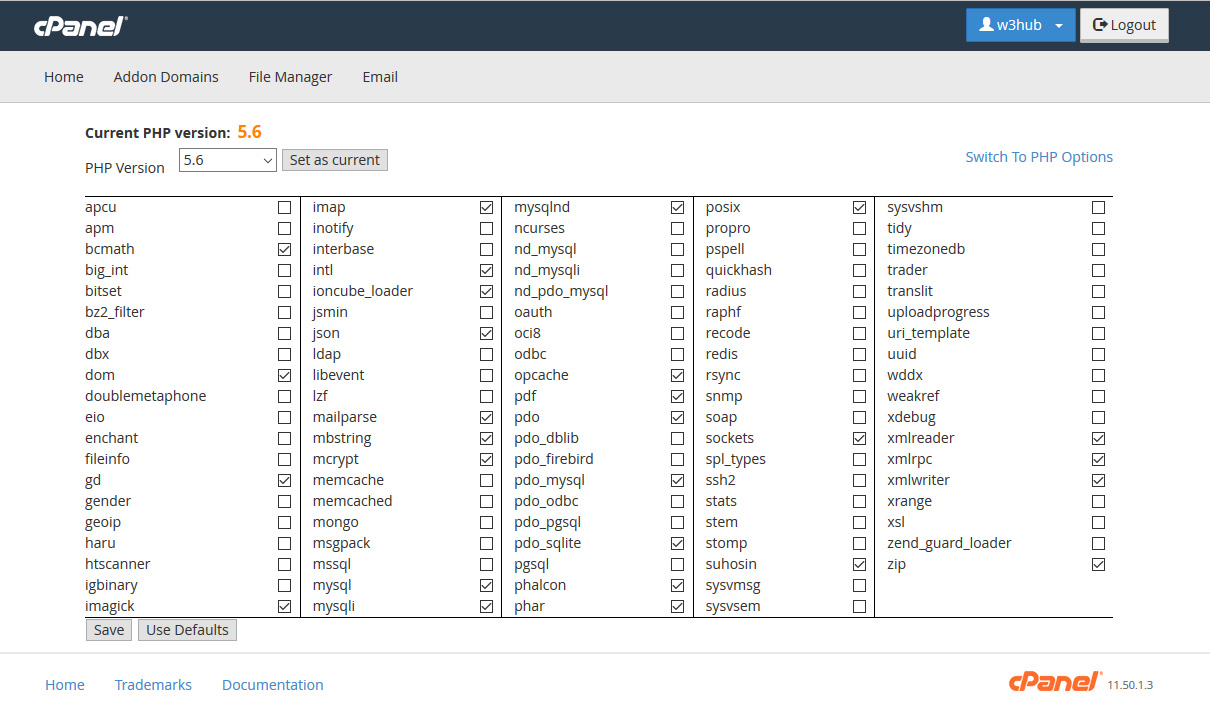Uncheck the mysqli extension
Screen dimensions: 1210x712
(x=487, y=606)
